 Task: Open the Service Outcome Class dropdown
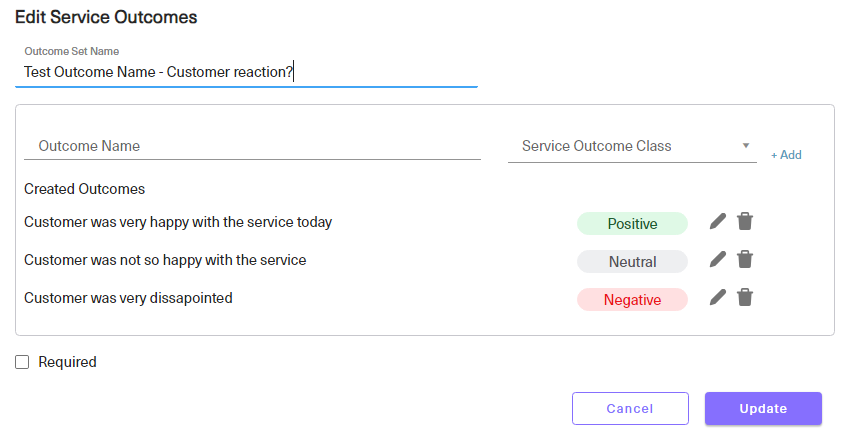(632, 146)
